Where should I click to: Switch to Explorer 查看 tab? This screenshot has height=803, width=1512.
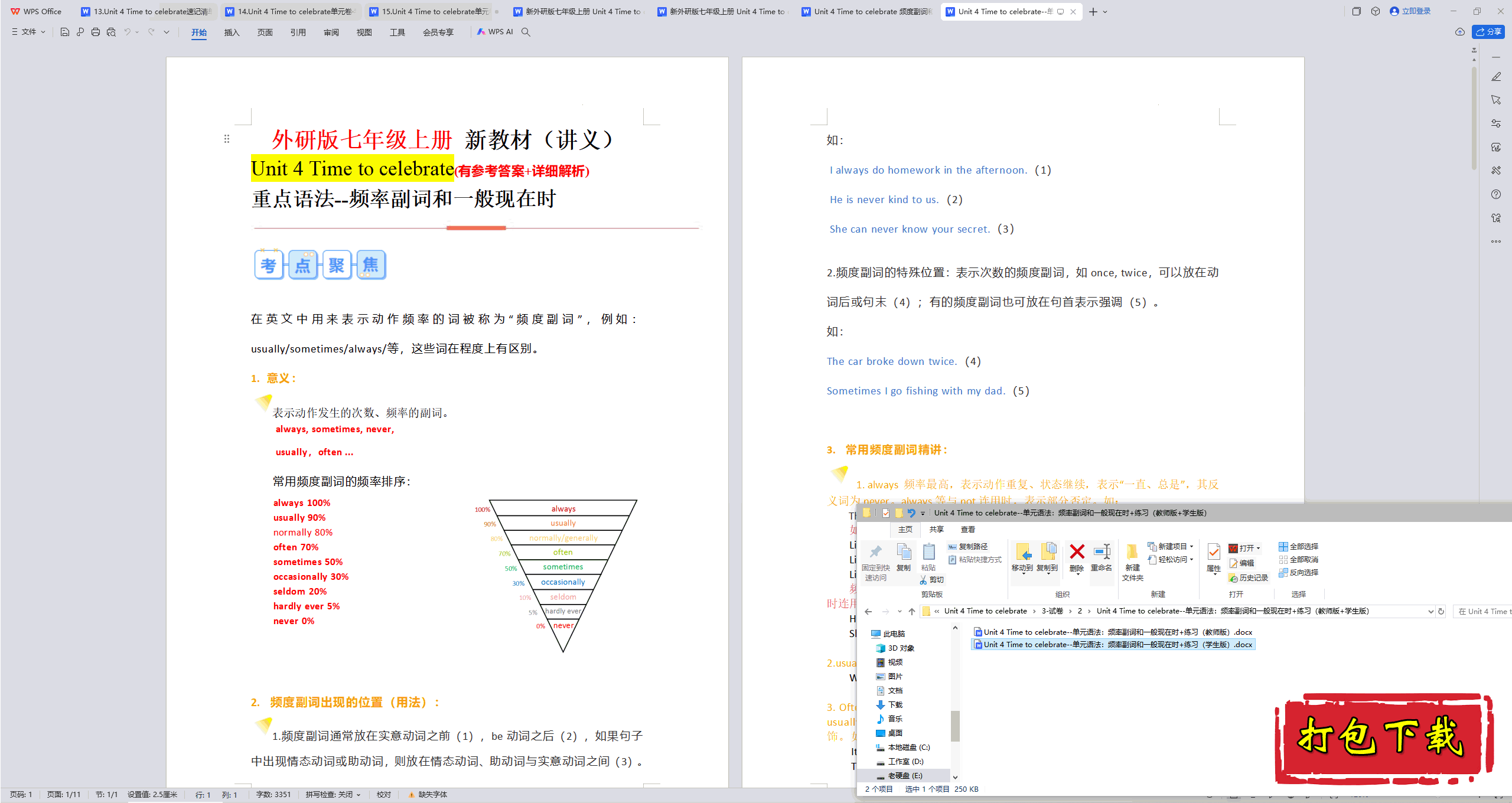(968, 530)
